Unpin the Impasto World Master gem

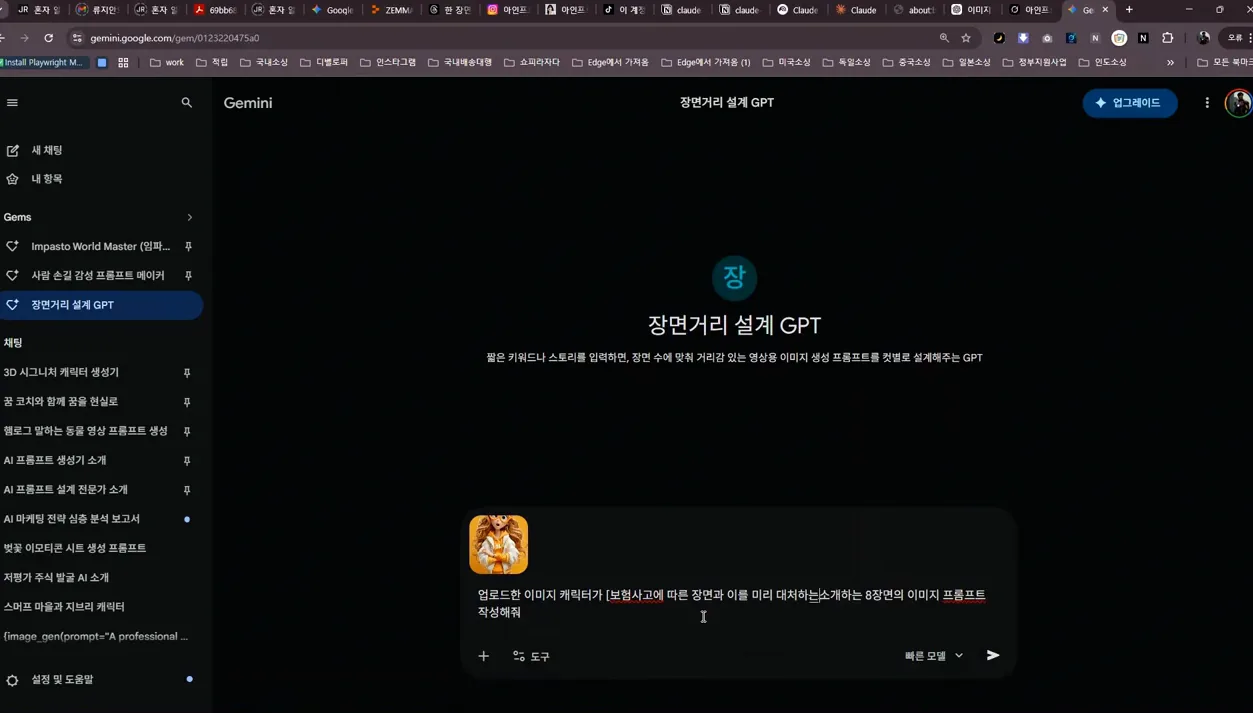pyautogui.click(x=188, y=246)
